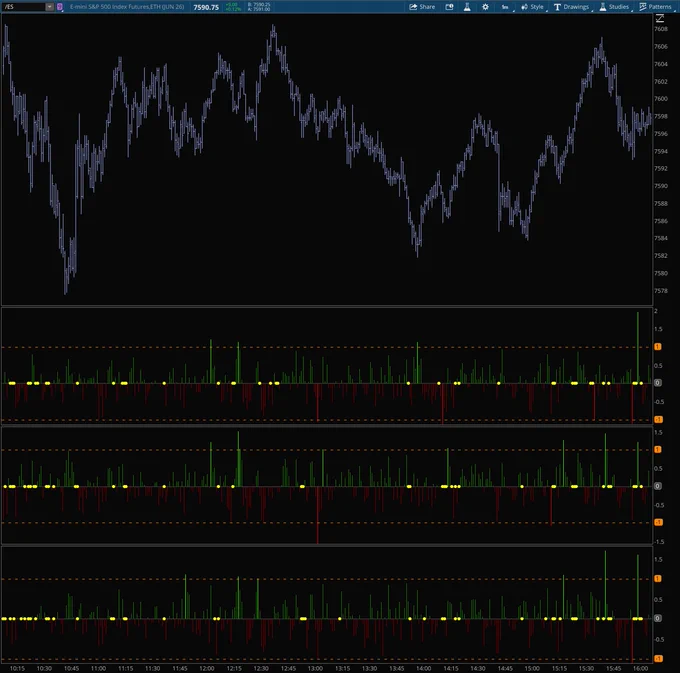Image resolution: width=680 pixels, height=673 pixels.
Task: Click the 10:15 time axis label
Action: point(17,668)
